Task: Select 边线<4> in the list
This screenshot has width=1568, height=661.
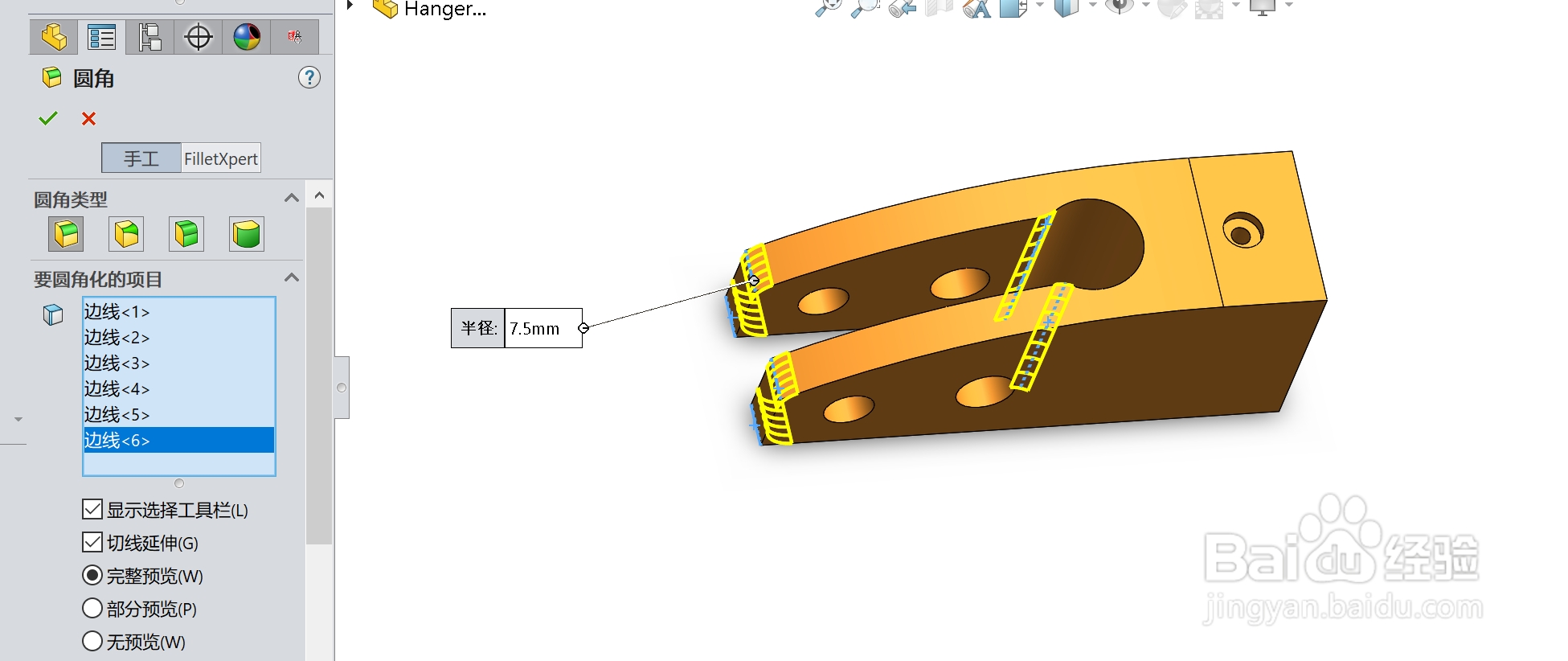Action: [179, 388]
